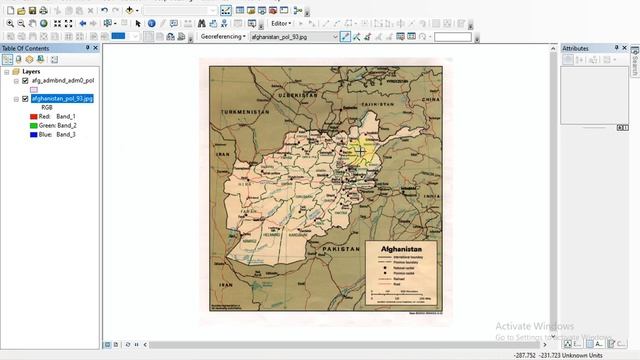Switch to List By Selection
Viewport: 640px width, 360px height.
tap(40, 60)
